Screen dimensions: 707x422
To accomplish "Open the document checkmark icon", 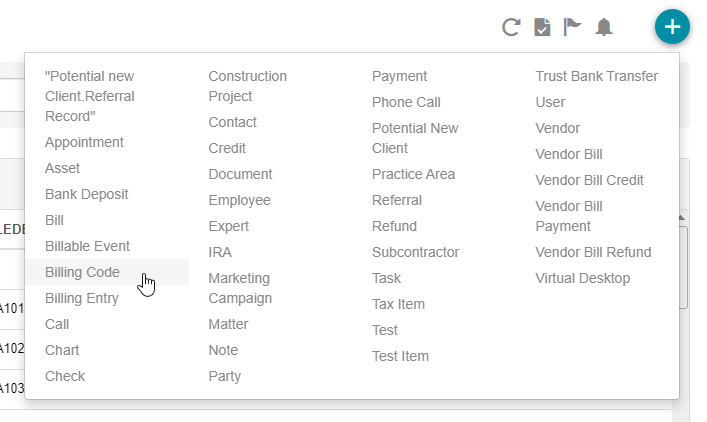I will pyautogui.click(x=541, y=27).
